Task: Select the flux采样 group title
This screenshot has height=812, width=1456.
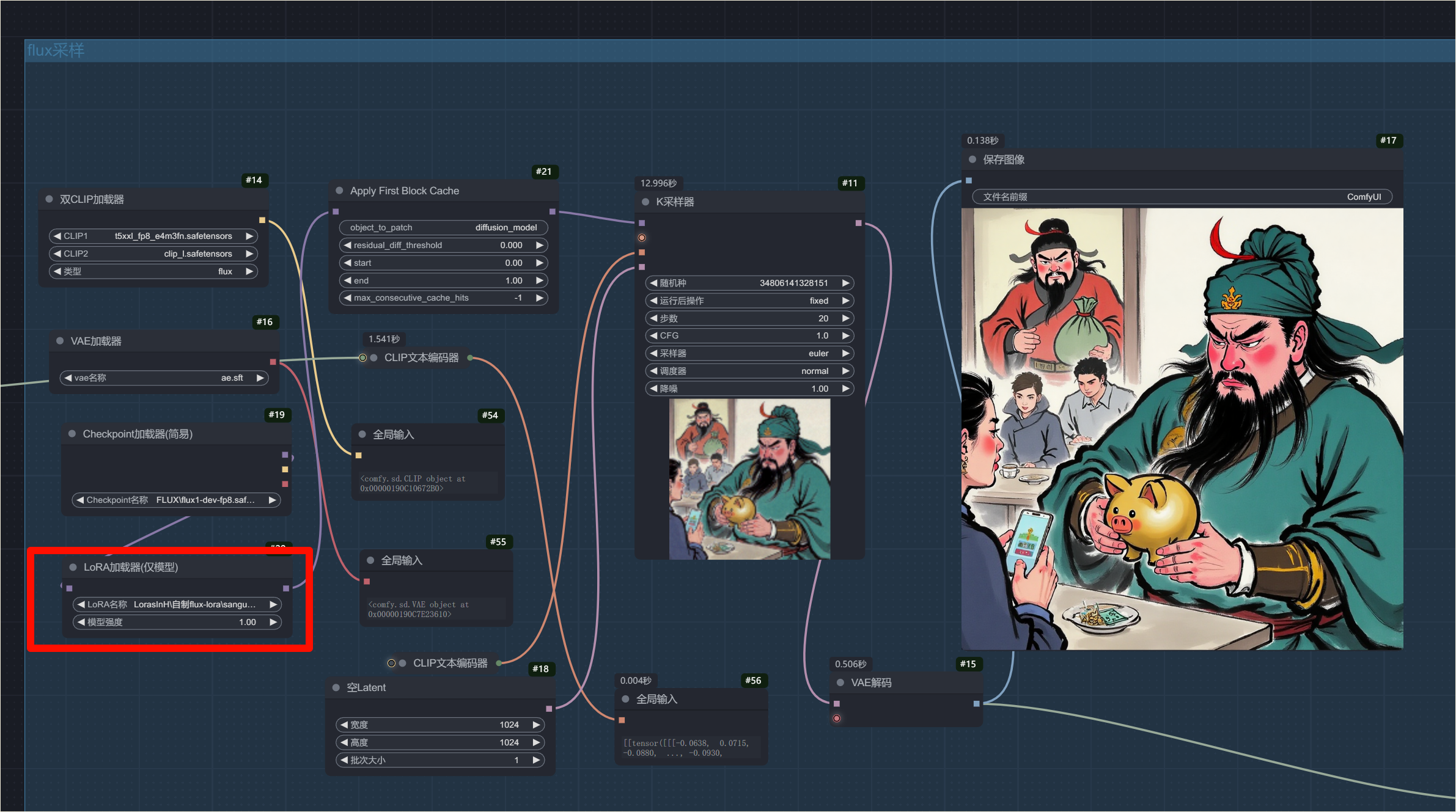Action: point(56,50)
